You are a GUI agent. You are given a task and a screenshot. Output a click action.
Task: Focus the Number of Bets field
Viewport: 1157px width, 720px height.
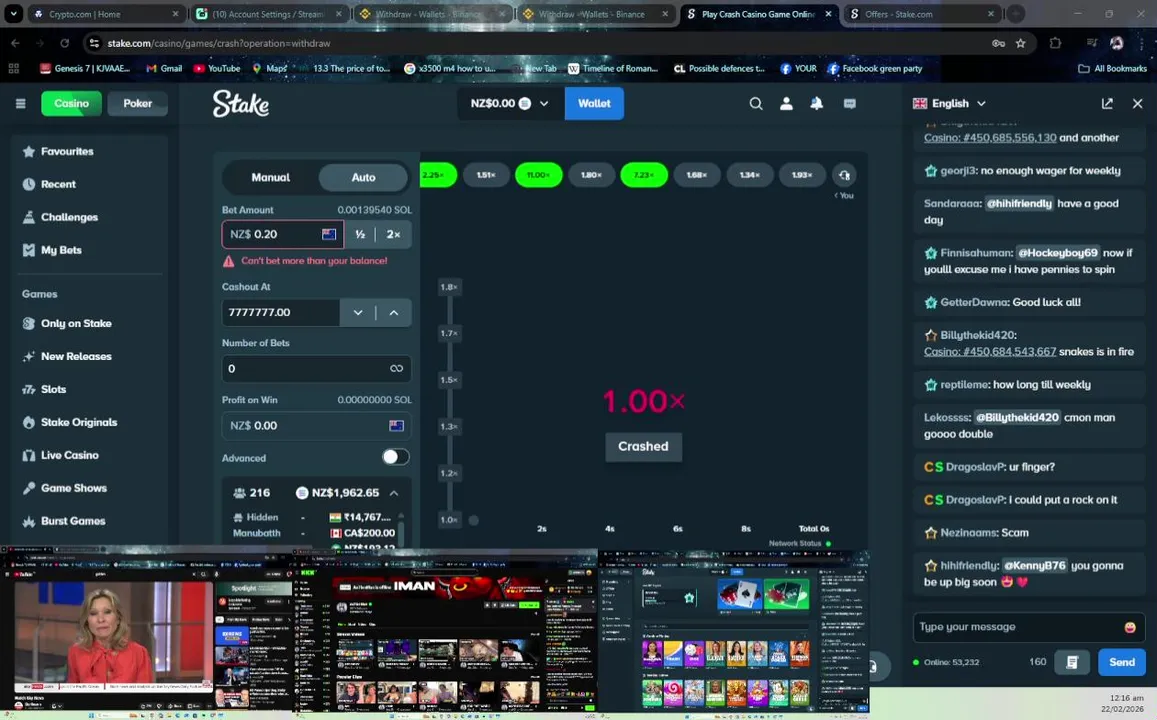pyautogui.click(x=317, y=369)
